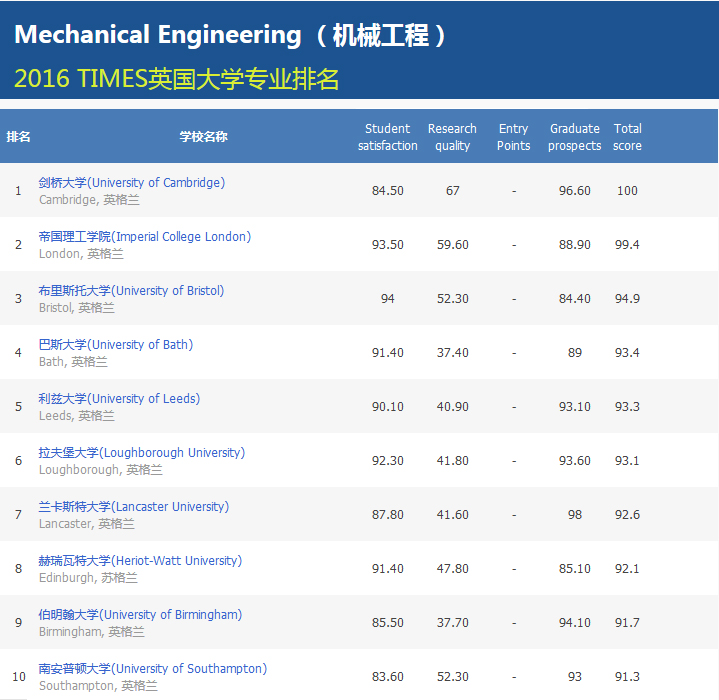
Task: Open the Imperial College London link
Action: coord(145,237)
